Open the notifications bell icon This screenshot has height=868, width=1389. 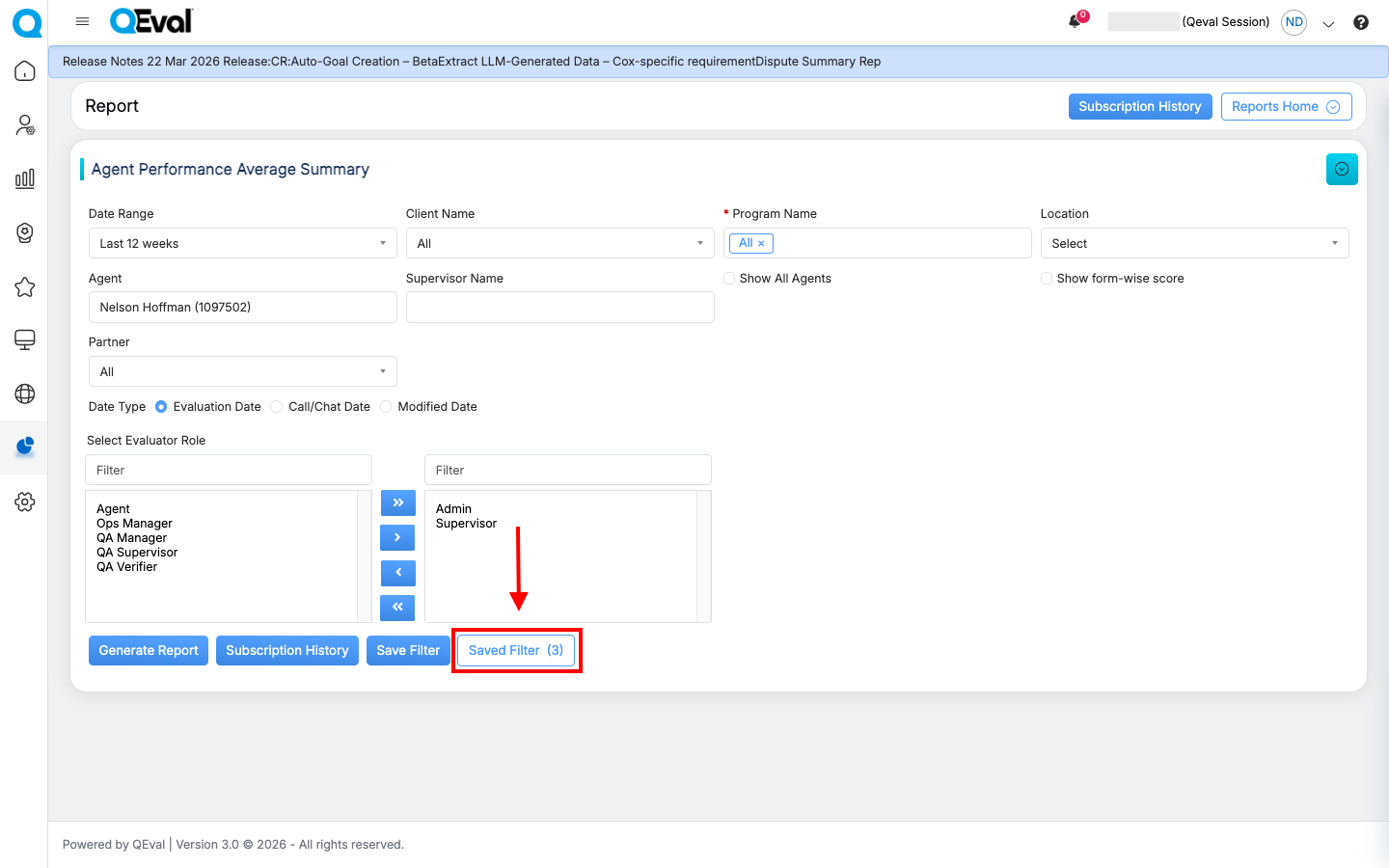1075,21
